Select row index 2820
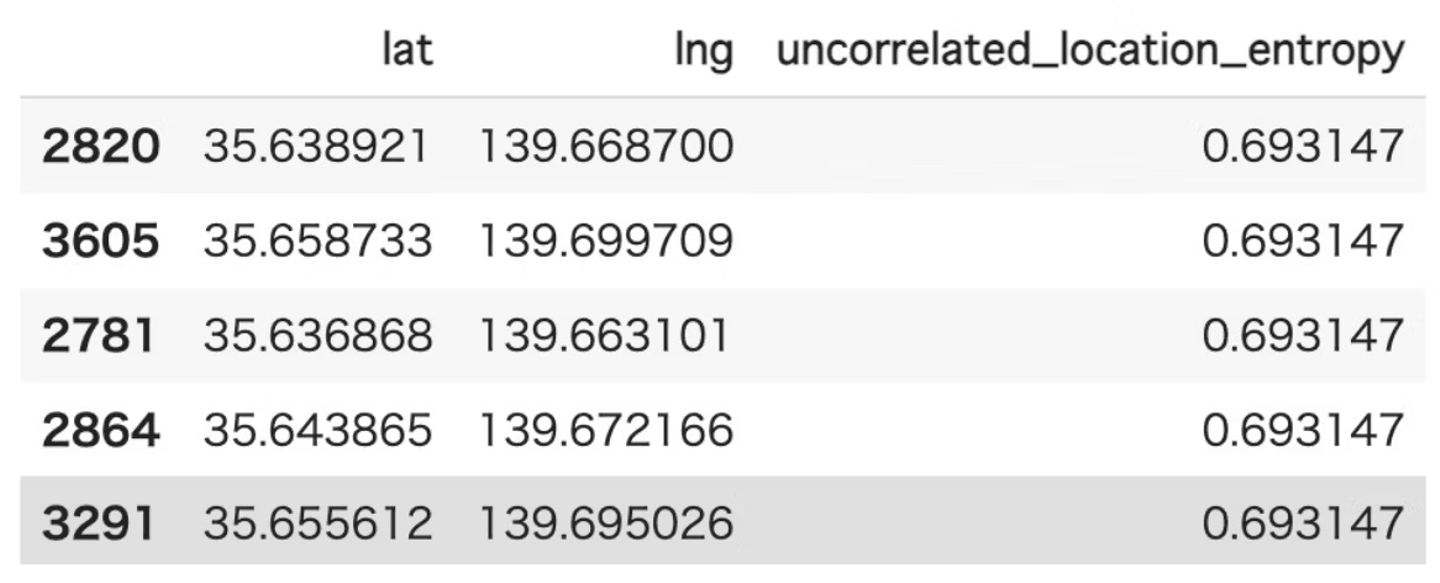This screenshot has height=583, width=1440. 100,147
